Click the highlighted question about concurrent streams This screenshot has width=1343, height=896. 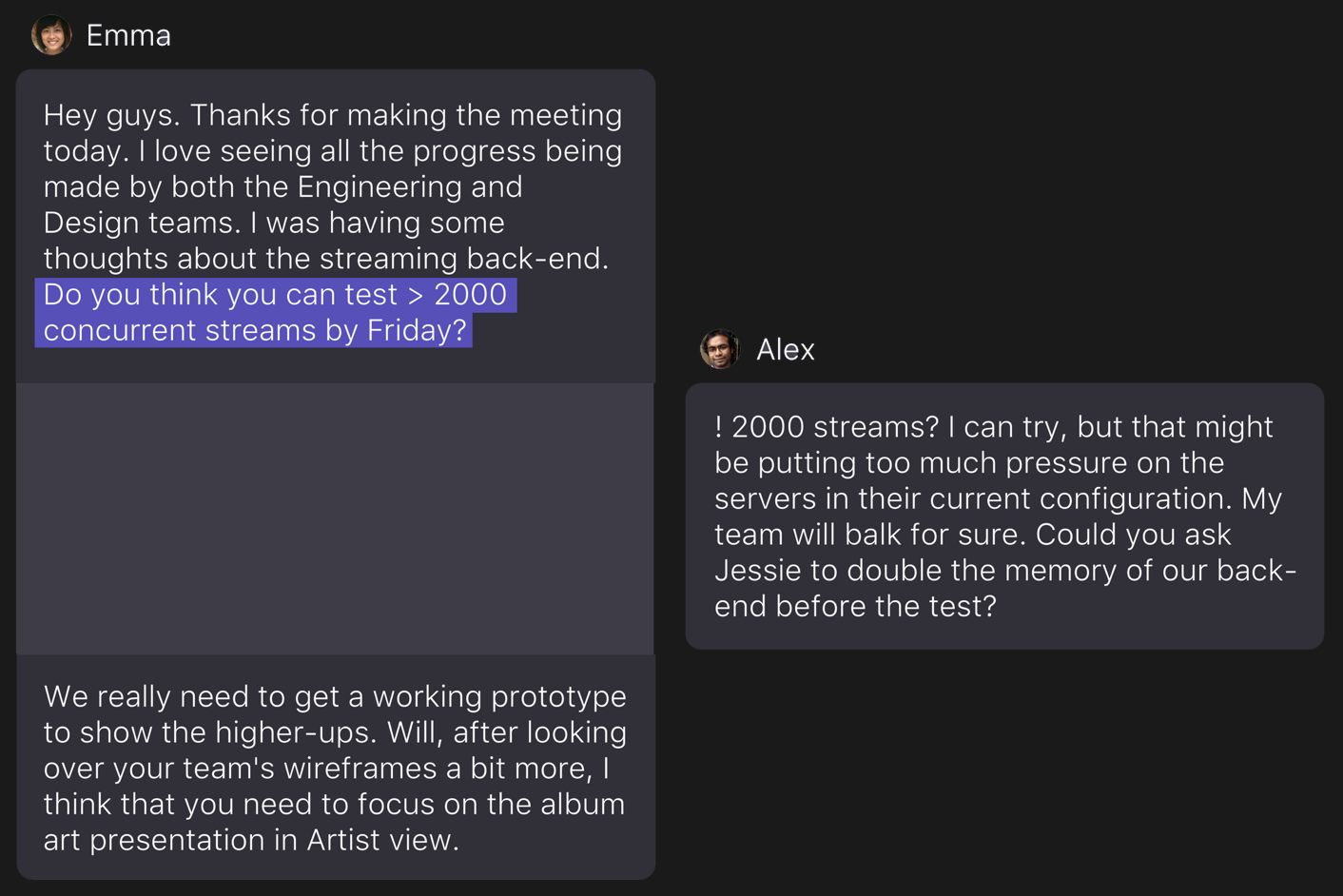[x=274, y=312]
